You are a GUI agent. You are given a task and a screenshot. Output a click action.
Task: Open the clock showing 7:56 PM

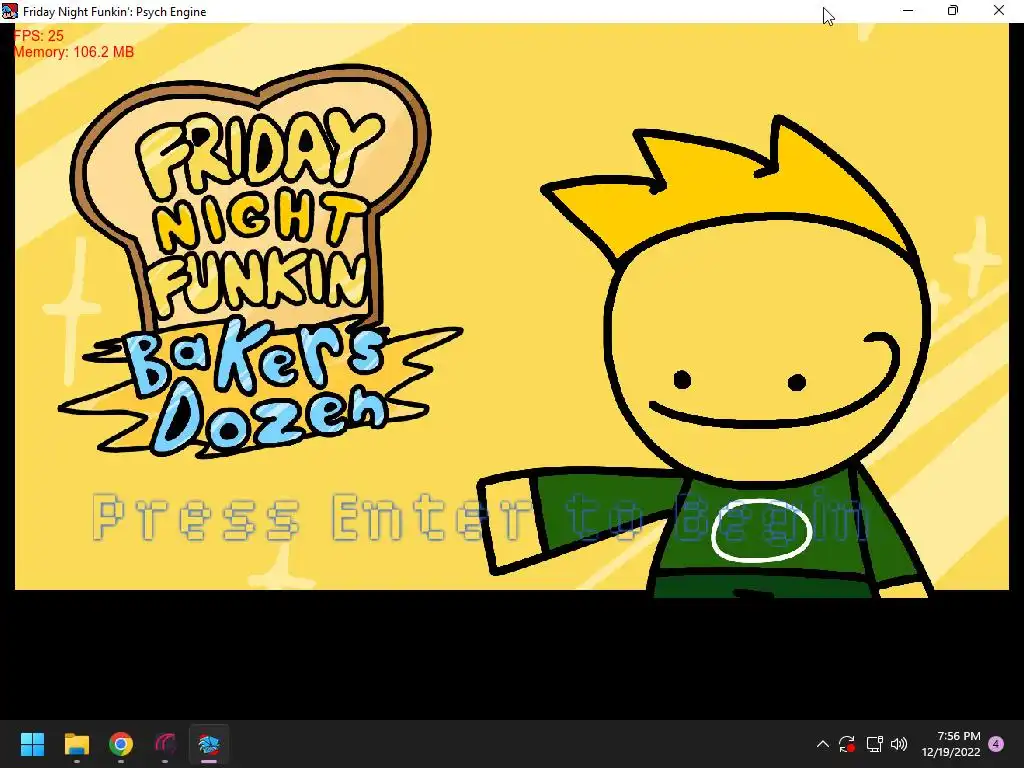click(x=959, y=736)
